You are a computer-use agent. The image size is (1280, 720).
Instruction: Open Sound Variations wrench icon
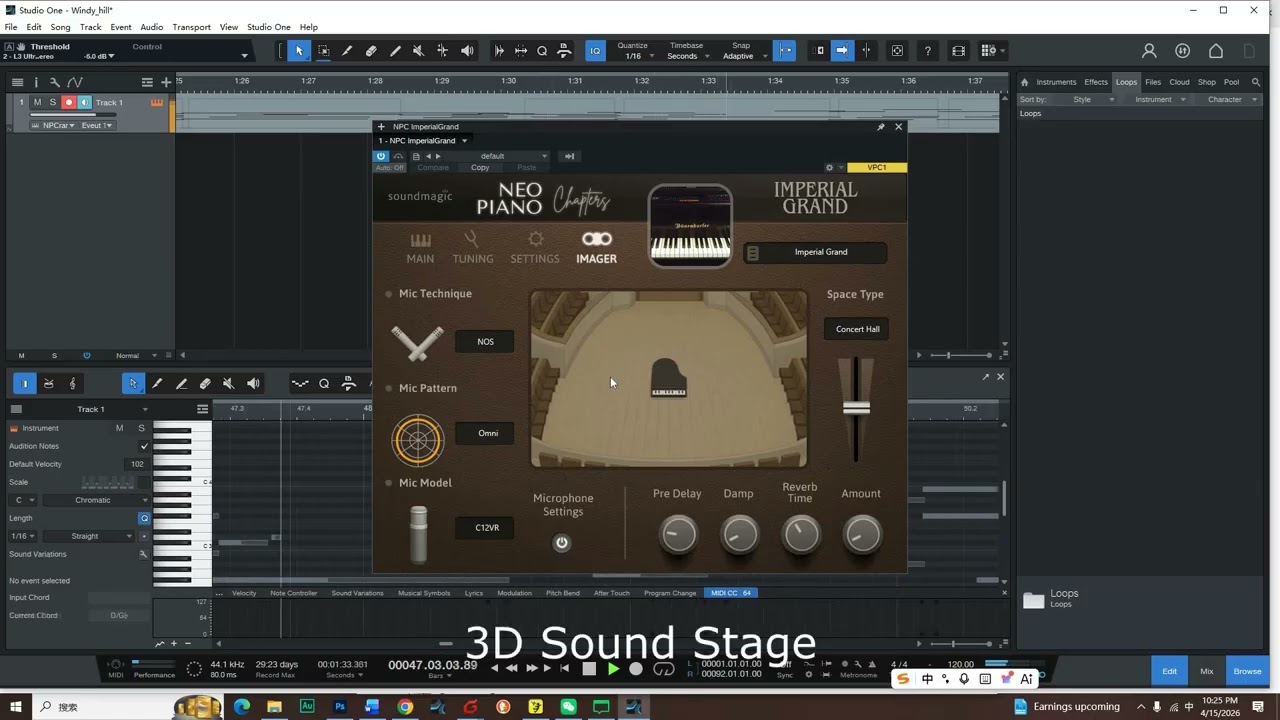tap(143, 554)
